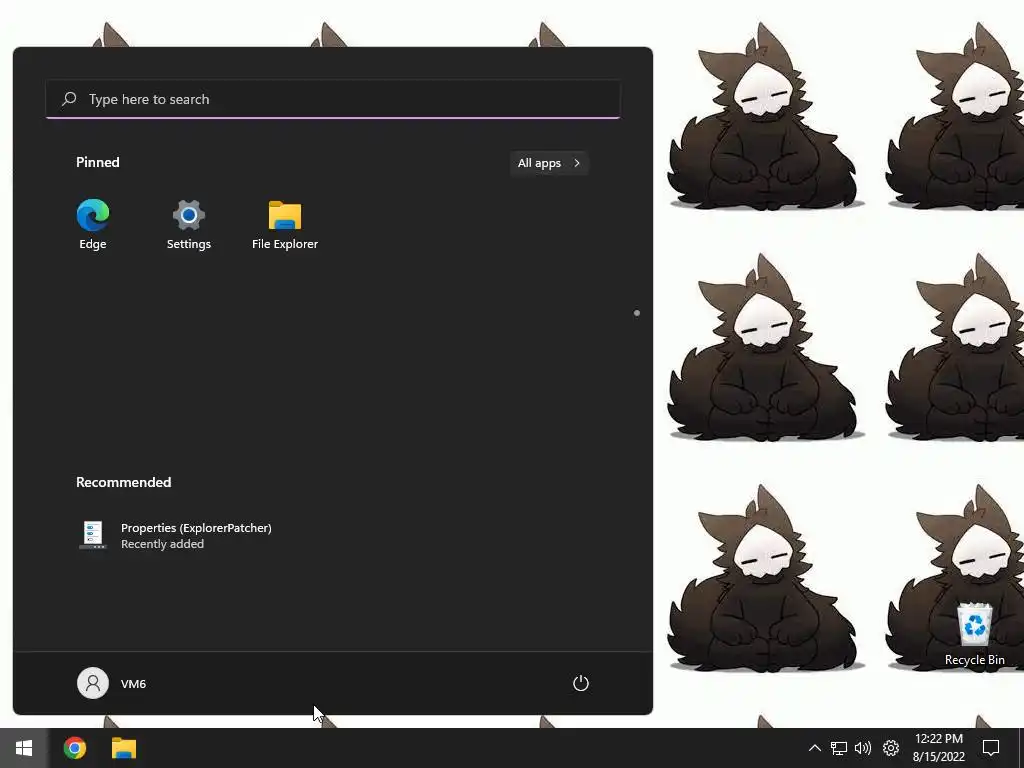
Task: Open the pinned Settings app
Action: tap(189, 225)
